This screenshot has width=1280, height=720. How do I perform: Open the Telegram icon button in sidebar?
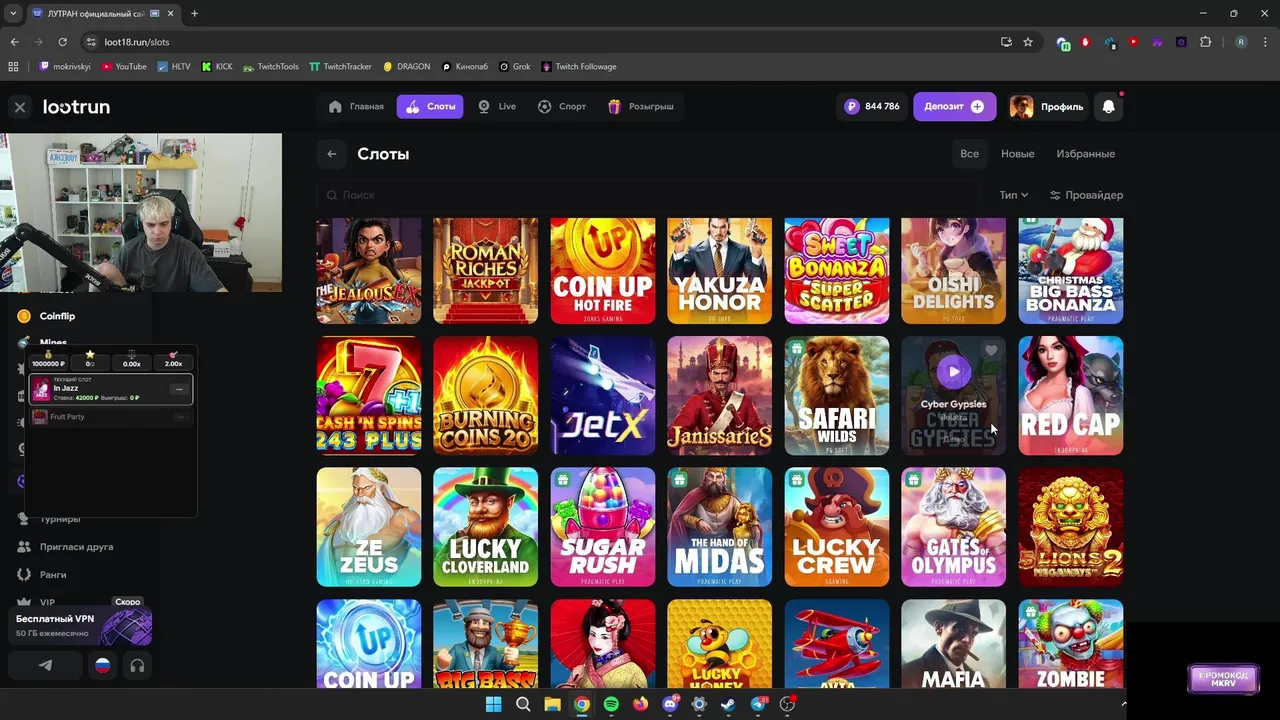[45, 665]
